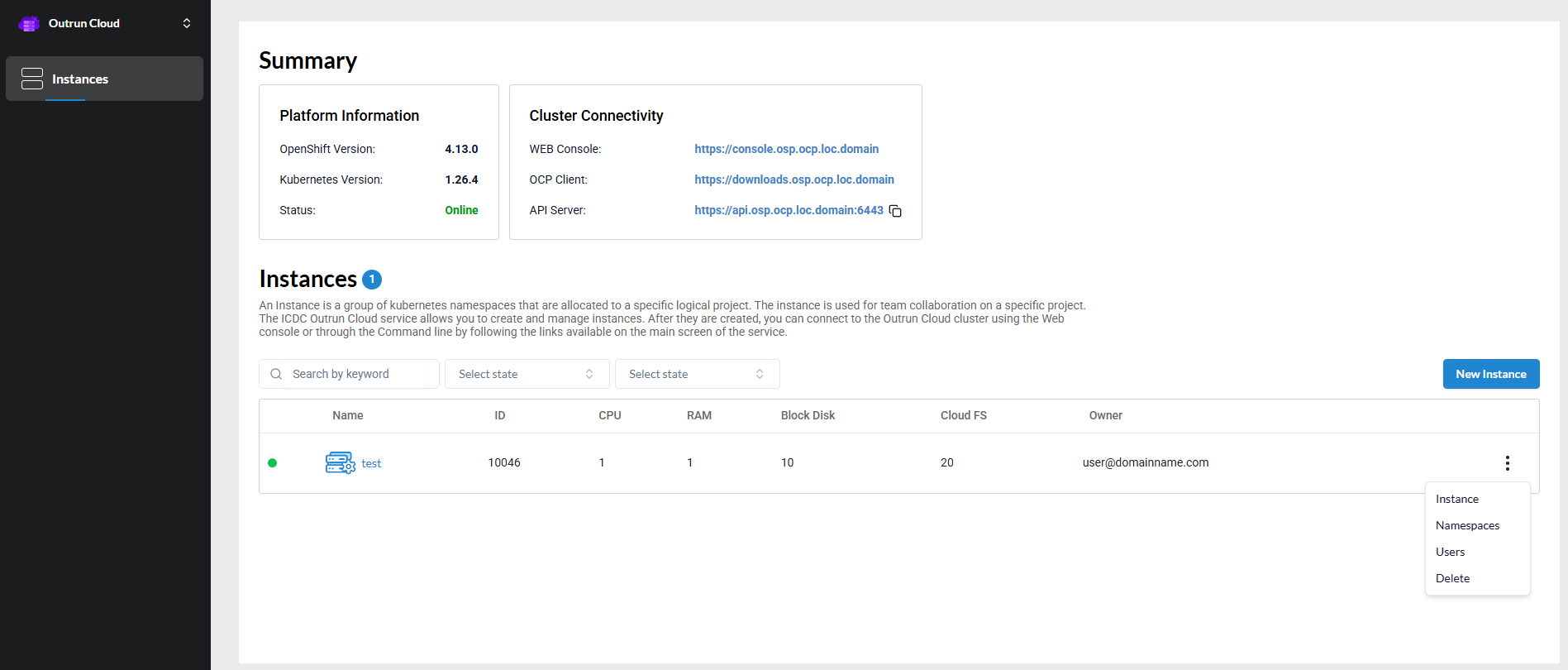Select Namespaces from the context menu
The width and height of the screenshot is (1568, 670).
coord(1467,525)
